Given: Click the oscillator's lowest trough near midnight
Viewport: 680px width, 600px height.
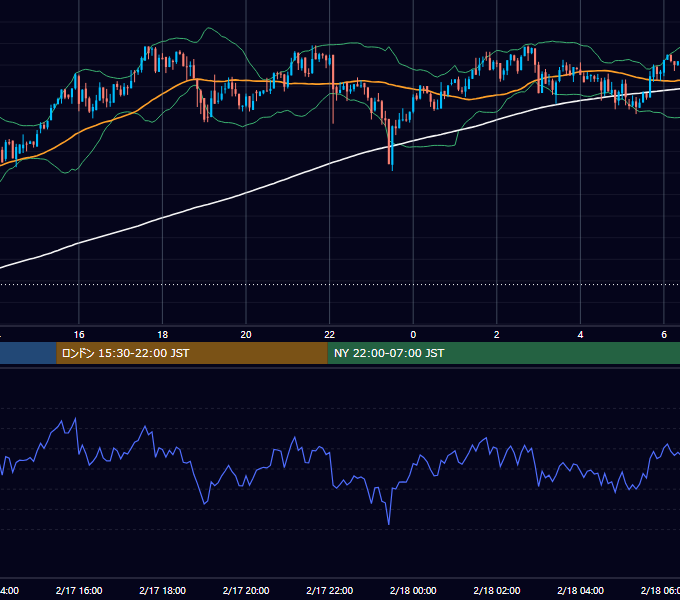Looking at the screenshot, I should coord(389,524).
